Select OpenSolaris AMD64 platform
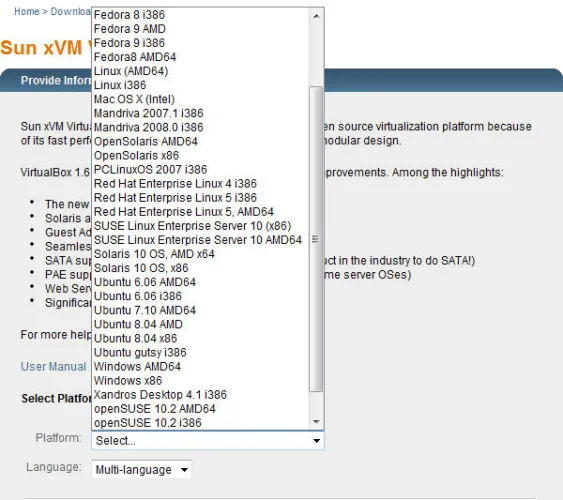The height and width of the screenshot is (500, 563). click(200, 141)
